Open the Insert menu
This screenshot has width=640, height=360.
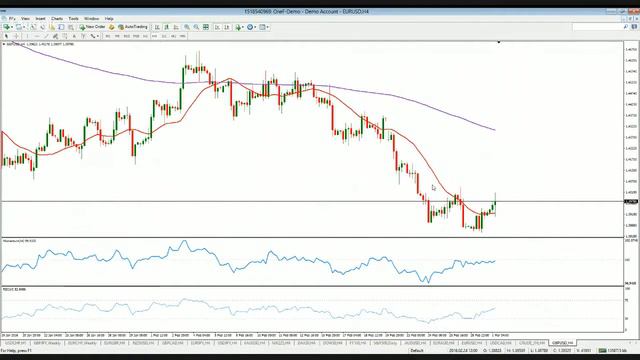click(x=40, y=19)
